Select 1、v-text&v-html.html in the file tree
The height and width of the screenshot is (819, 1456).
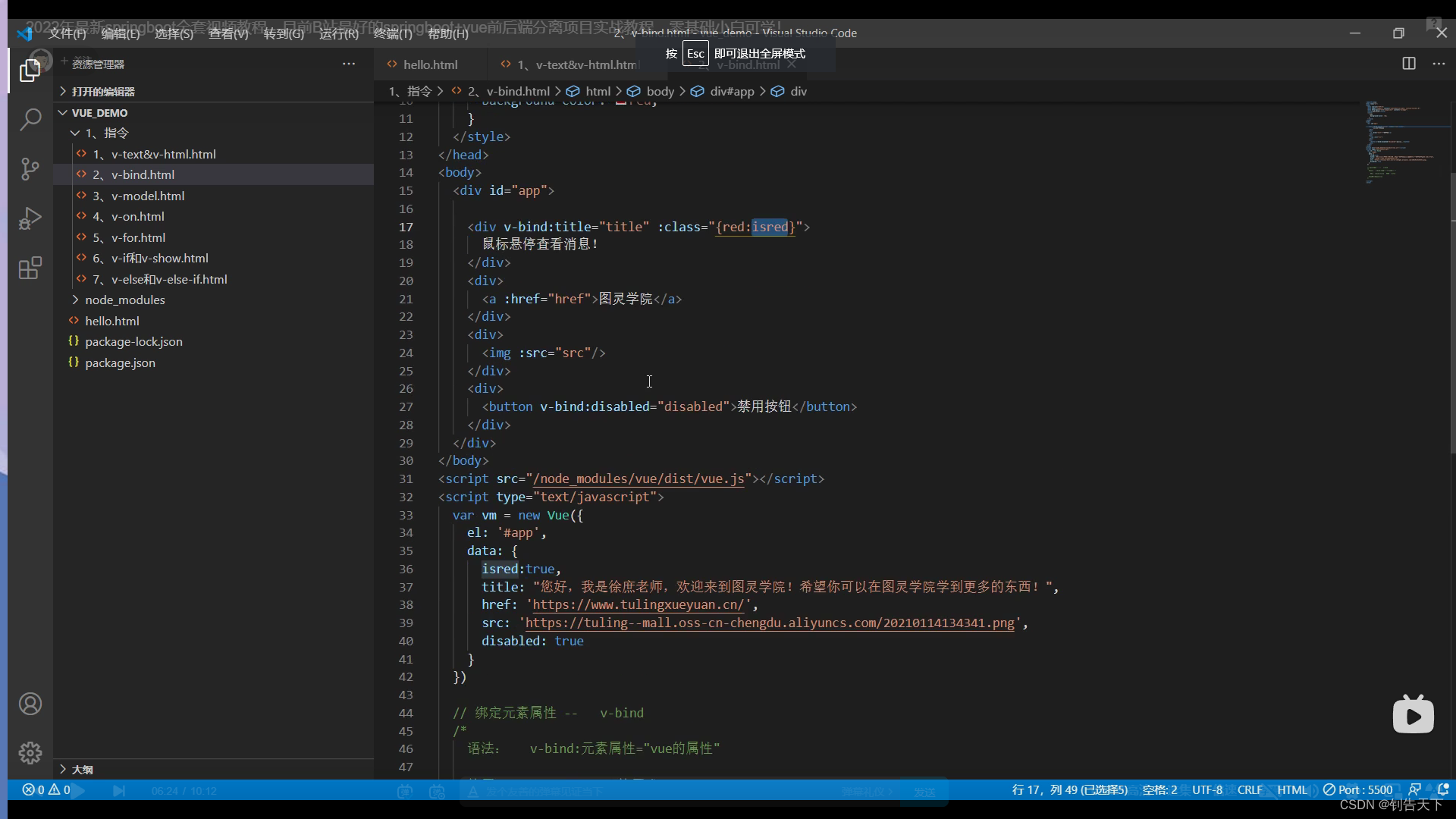tap(213, 154)
